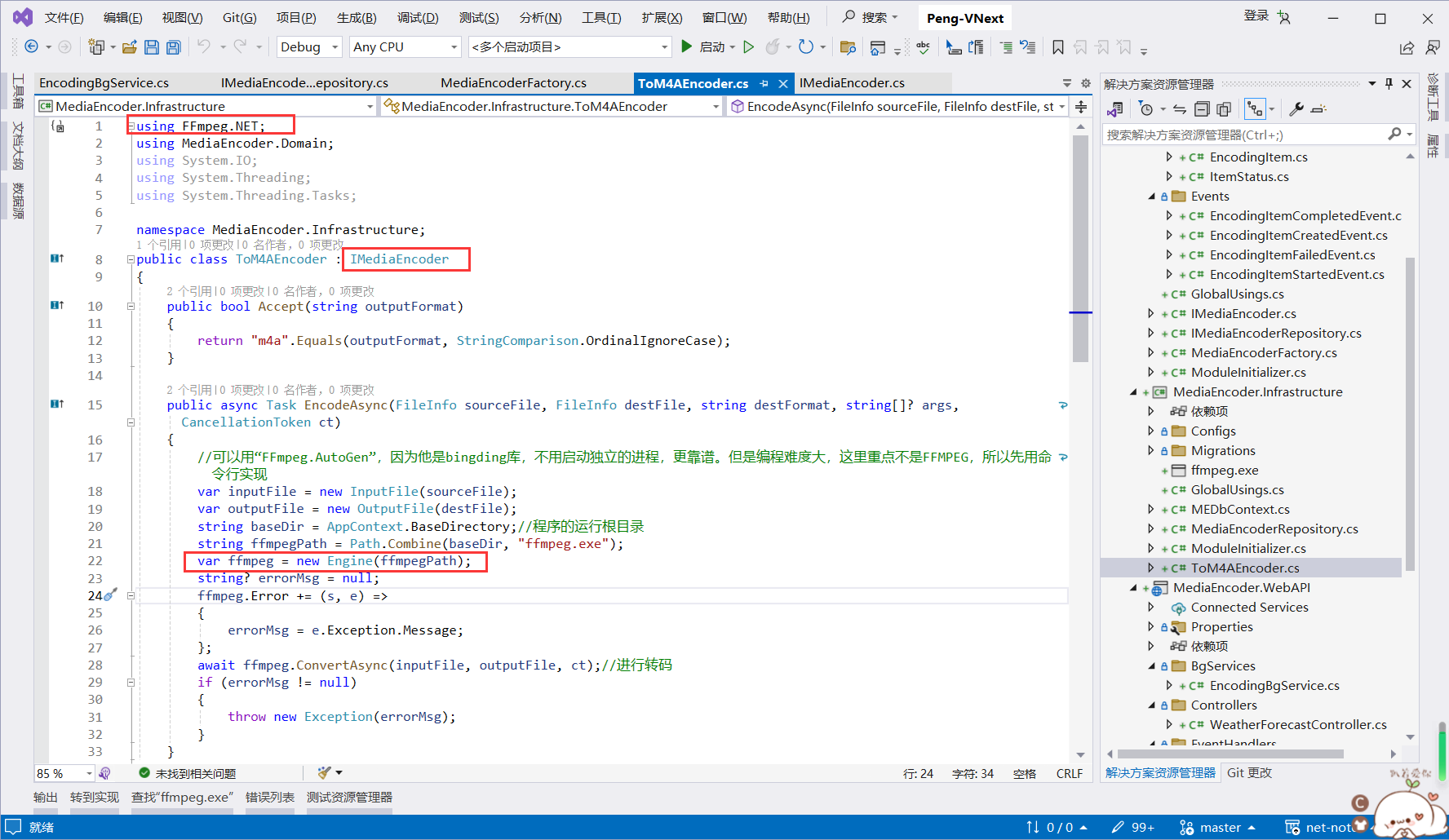Open the 85 % zoom level dropdown
Image resolution: width=1449 pixels, height=840 pixels.
point(64,773)
